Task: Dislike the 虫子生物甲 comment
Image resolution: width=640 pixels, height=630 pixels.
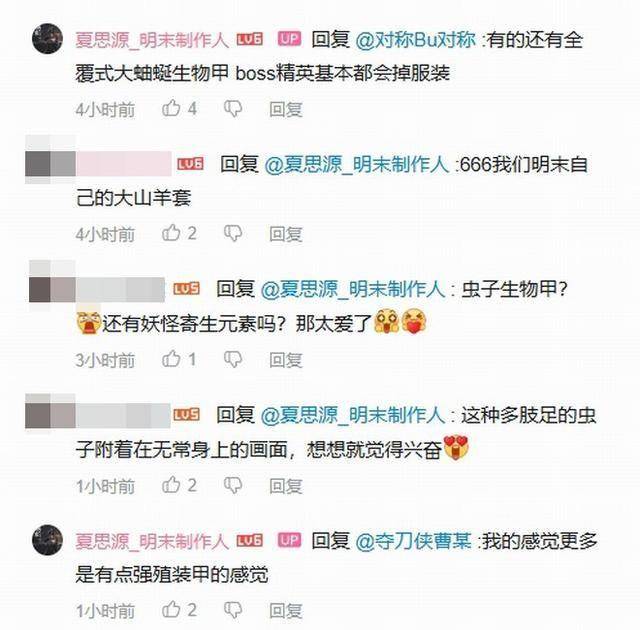Action: click(x=233, y=359)
